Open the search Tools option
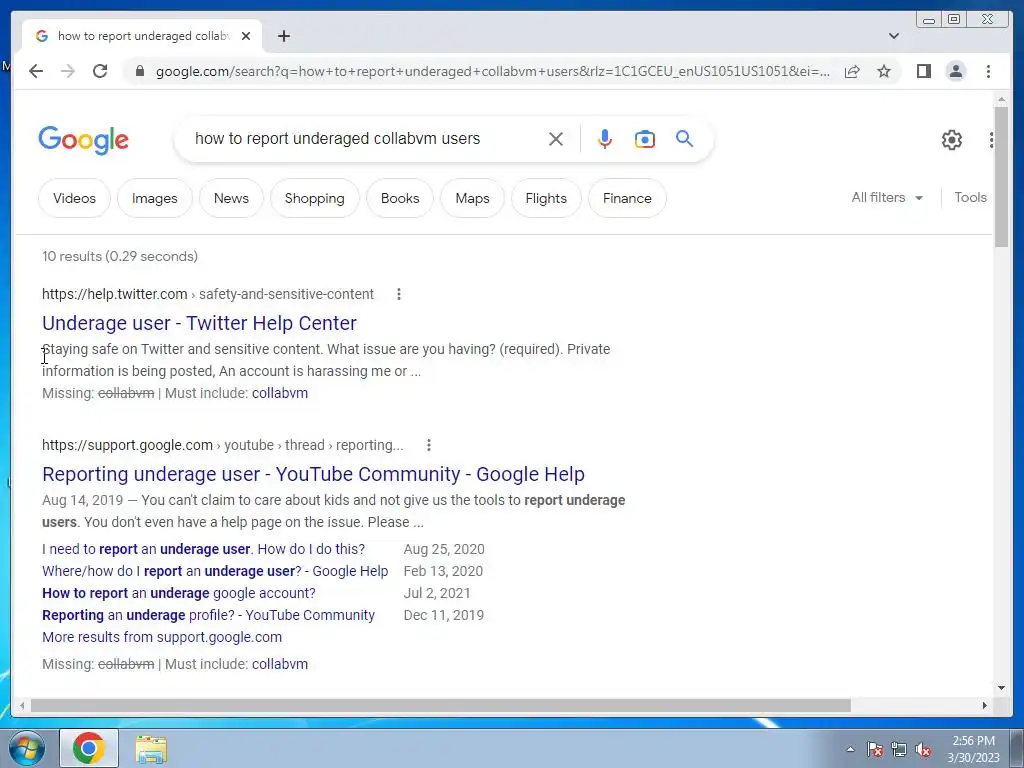The height and width of the screenshot is (768, 1024). [970, 197]
